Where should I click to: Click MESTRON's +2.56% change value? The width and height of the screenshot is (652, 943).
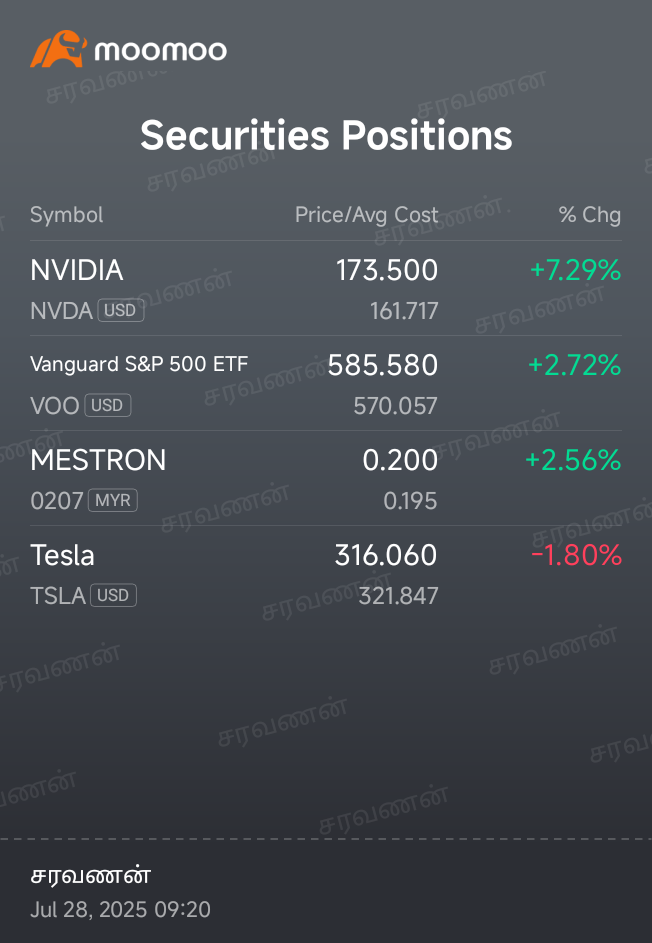[573, 460]
